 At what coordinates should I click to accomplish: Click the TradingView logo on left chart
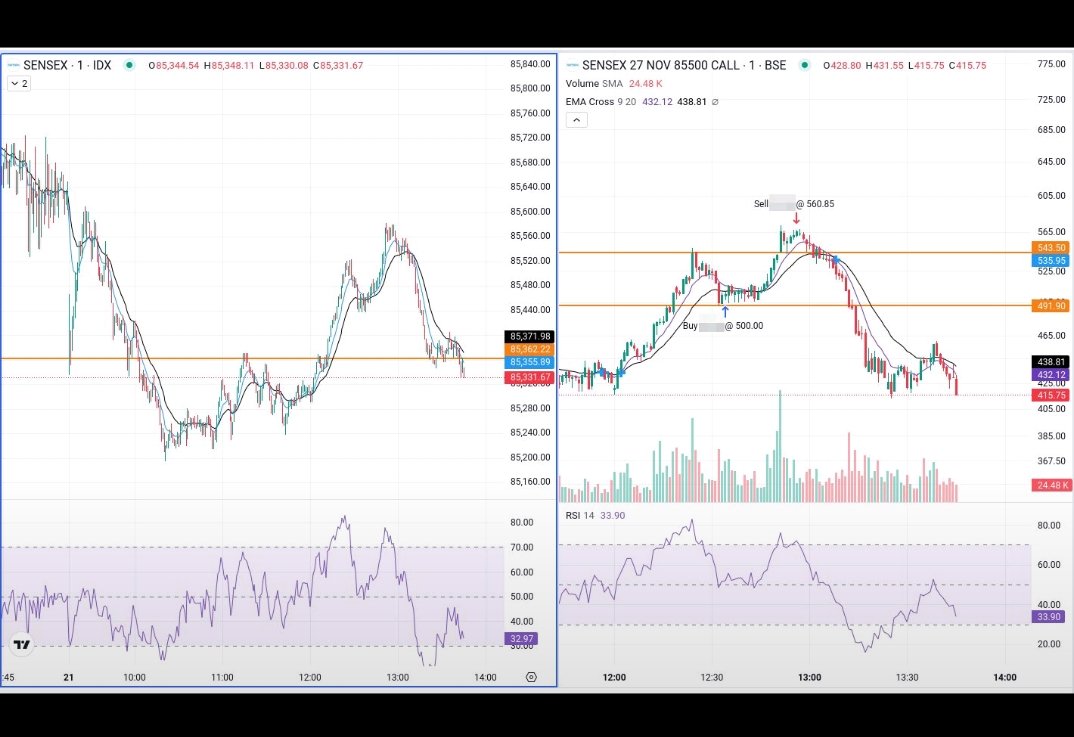[22, 644]
